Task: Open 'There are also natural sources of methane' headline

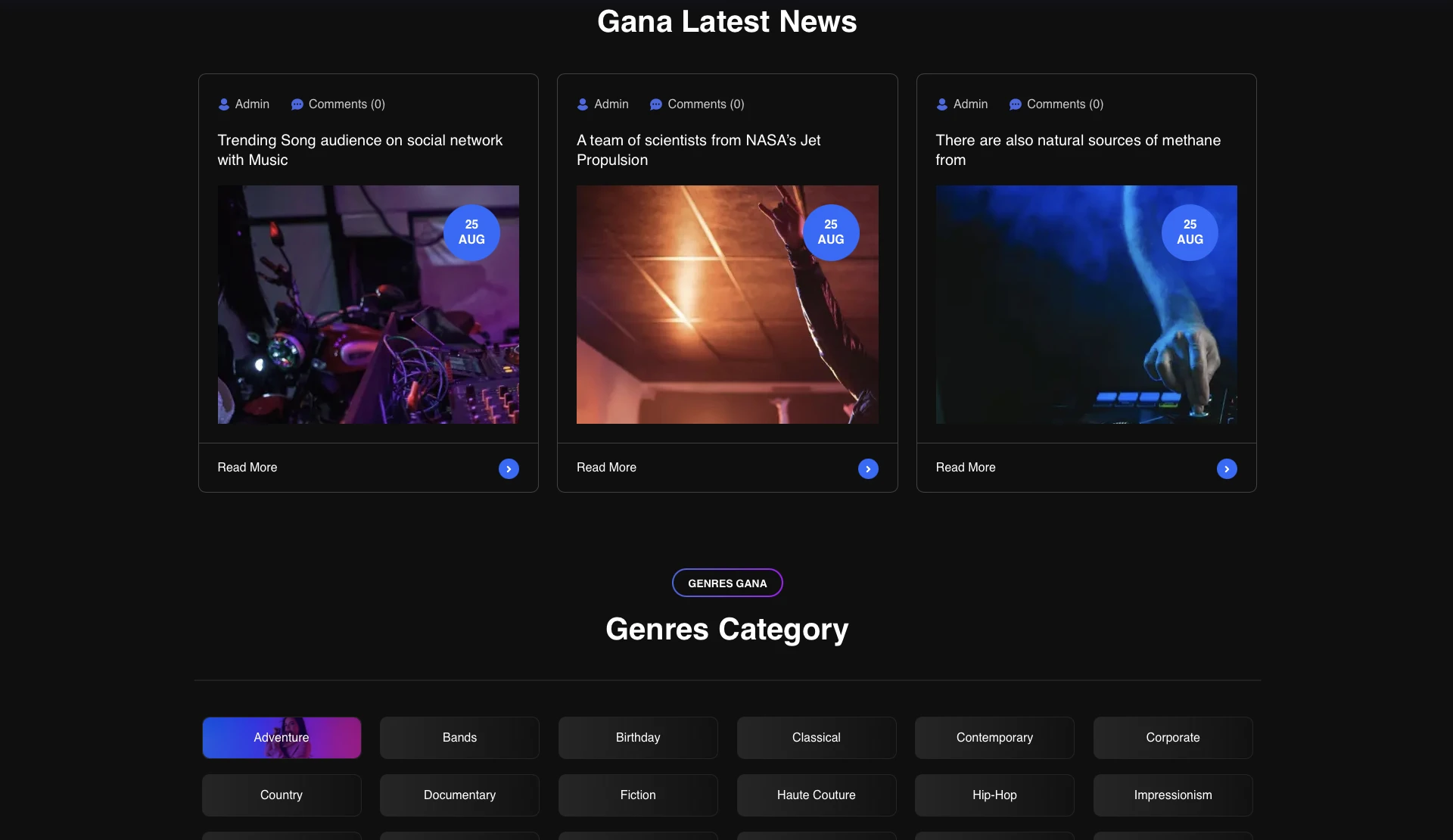Action: [1078, 150]
